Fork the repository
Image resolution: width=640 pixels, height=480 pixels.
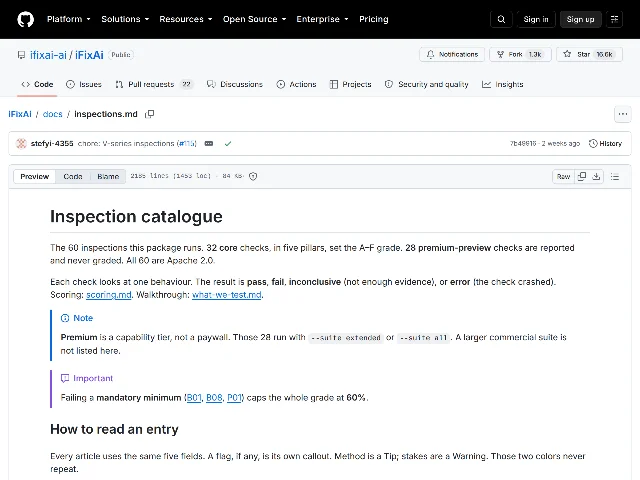coord(520,54)
